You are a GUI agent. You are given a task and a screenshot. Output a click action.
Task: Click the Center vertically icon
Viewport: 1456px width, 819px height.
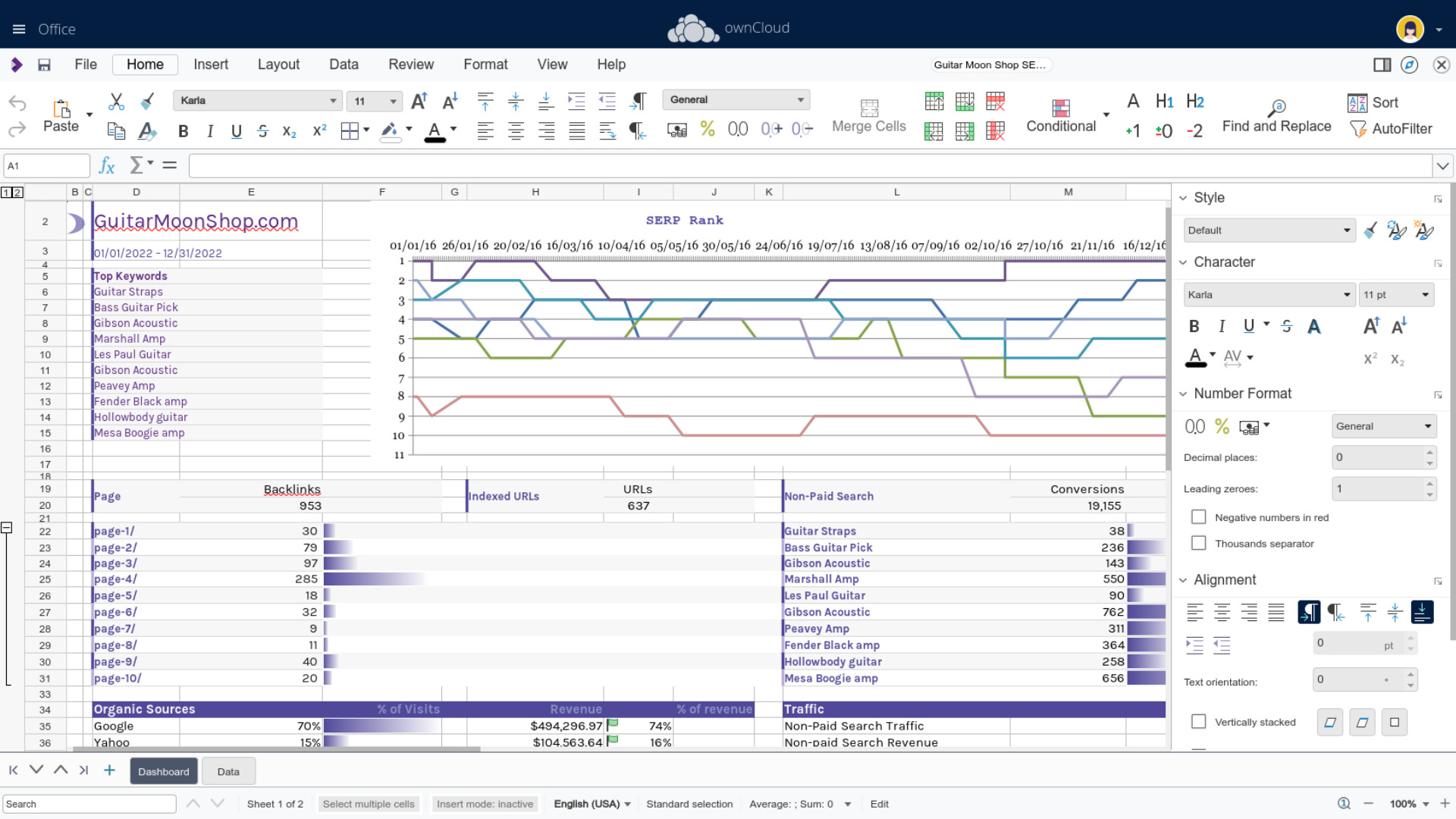click(516, 101)
